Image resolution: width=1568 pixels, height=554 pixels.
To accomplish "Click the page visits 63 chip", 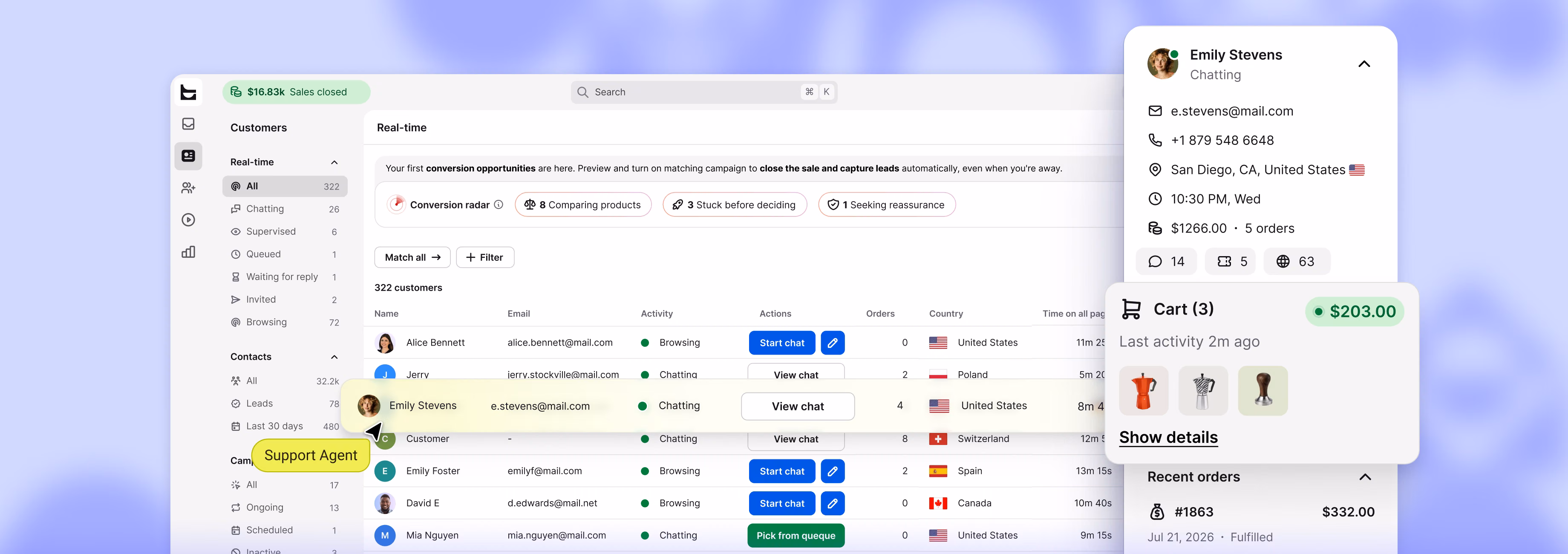I will click(1297, 262).
